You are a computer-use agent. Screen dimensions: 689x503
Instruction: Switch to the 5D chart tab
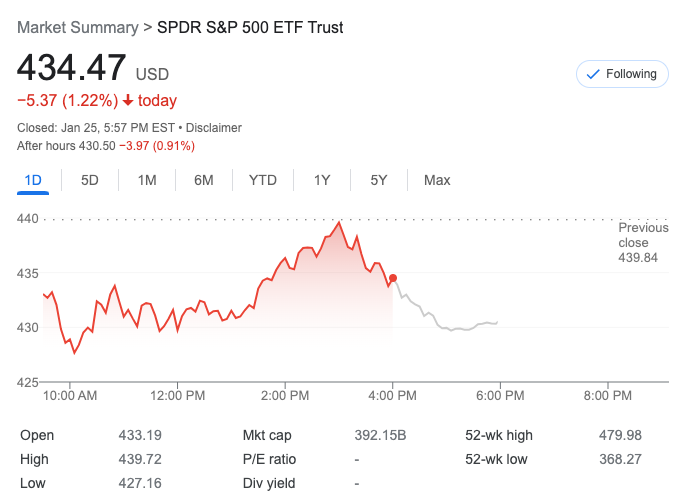click(90, 180)
